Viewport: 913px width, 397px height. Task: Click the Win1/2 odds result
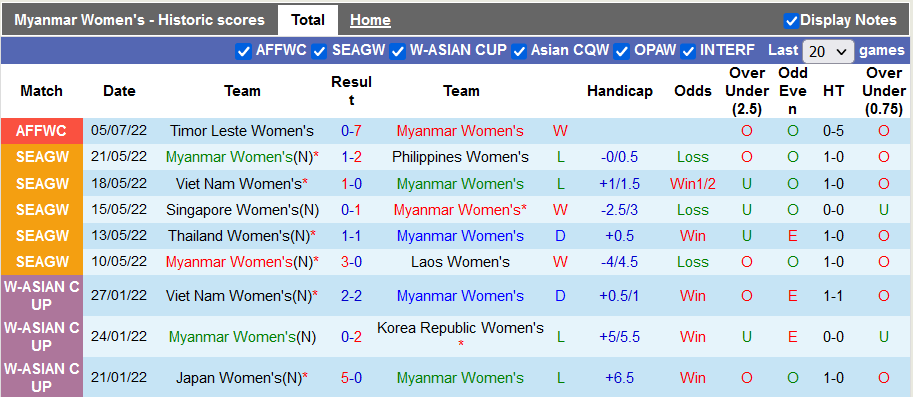[x=693, y=184]
